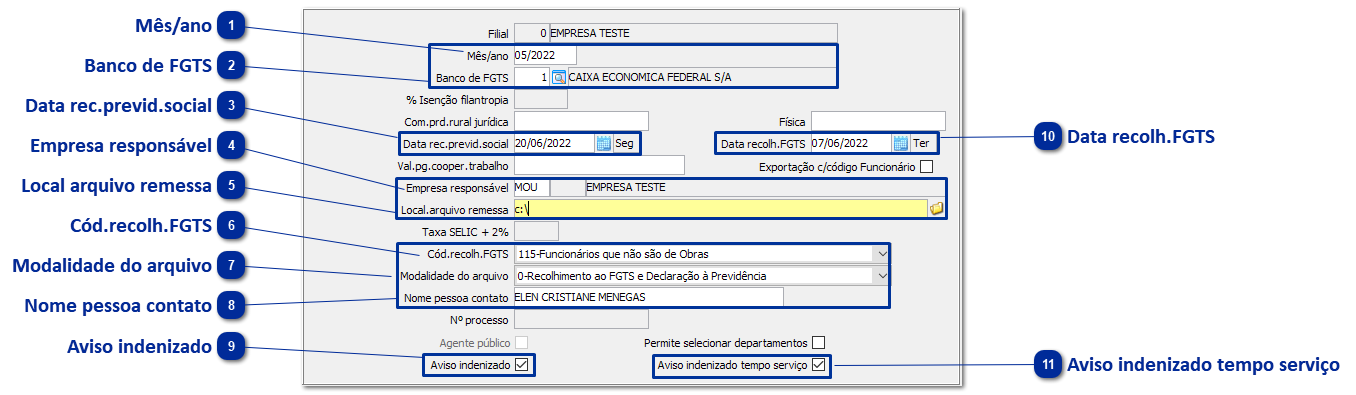Click Data recolh.FGTS date field
1356x395 pixels.
[851, 143]
